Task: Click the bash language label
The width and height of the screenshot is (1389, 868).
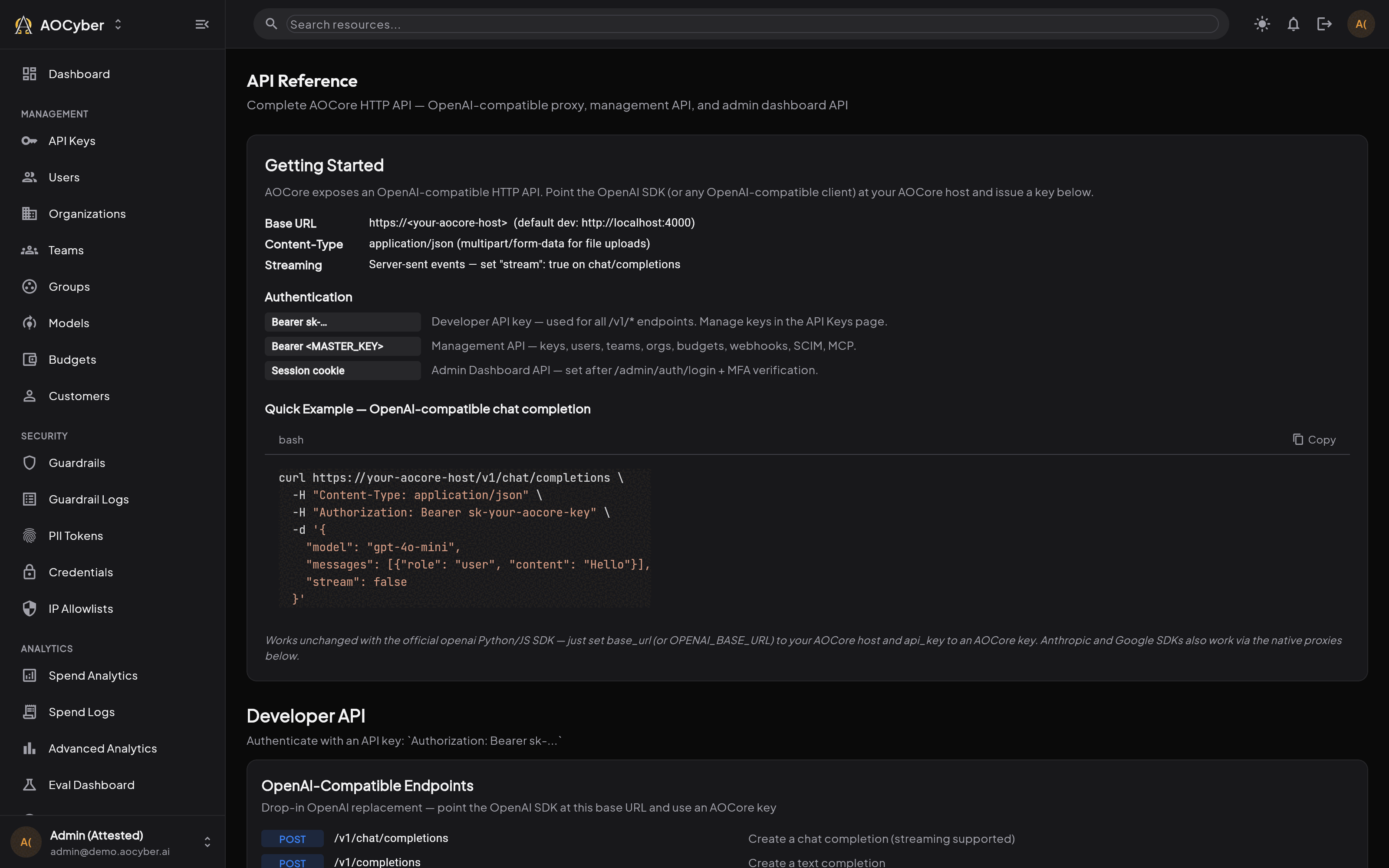Action: (291, 440)
